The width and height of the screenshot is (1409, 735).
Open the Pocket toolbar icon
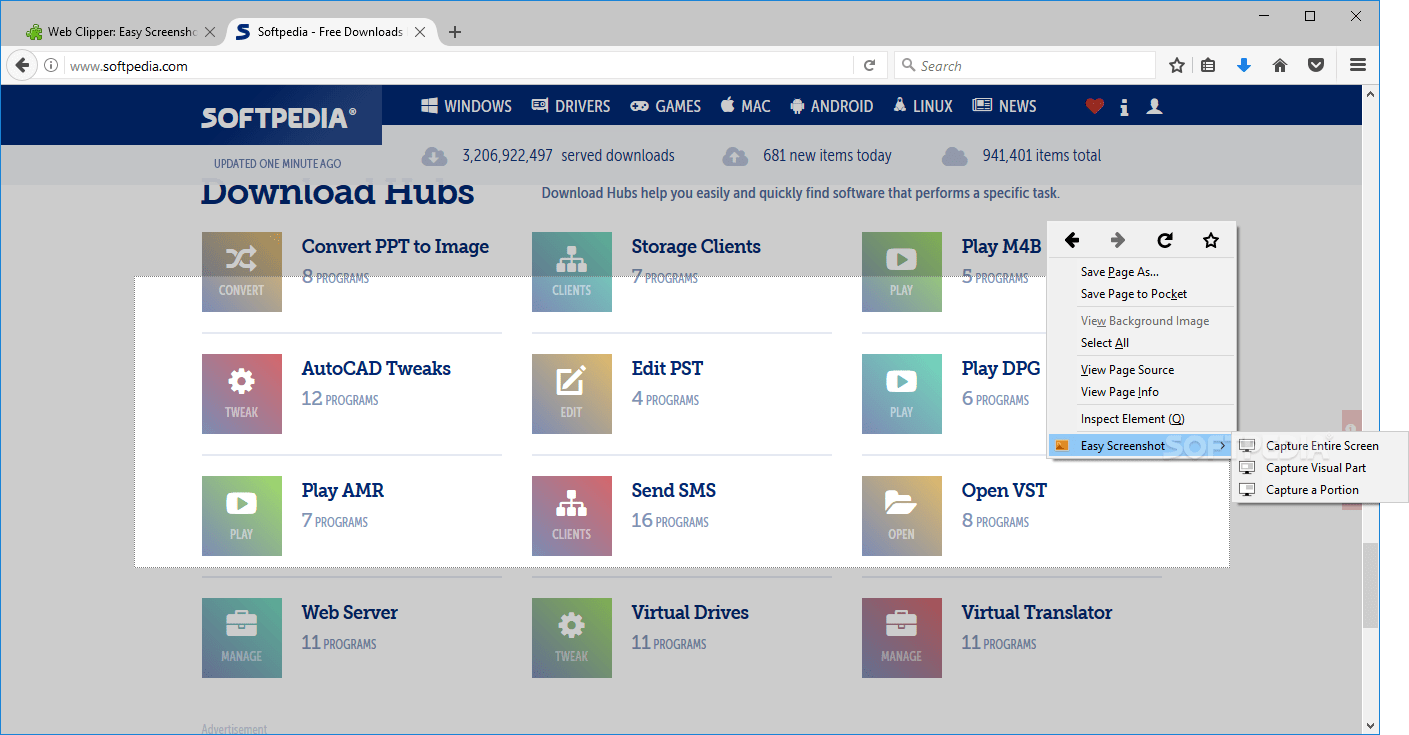click(1317, 66)
